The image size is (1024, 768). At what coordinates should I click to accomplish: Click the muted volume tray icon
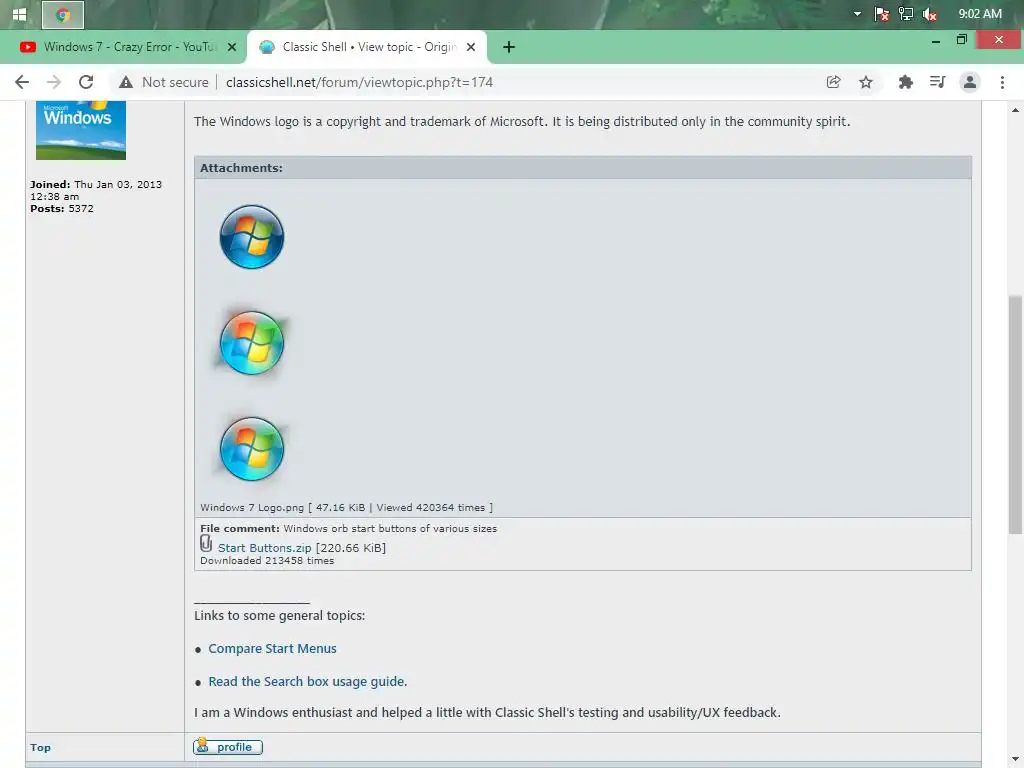coord(930,14)
